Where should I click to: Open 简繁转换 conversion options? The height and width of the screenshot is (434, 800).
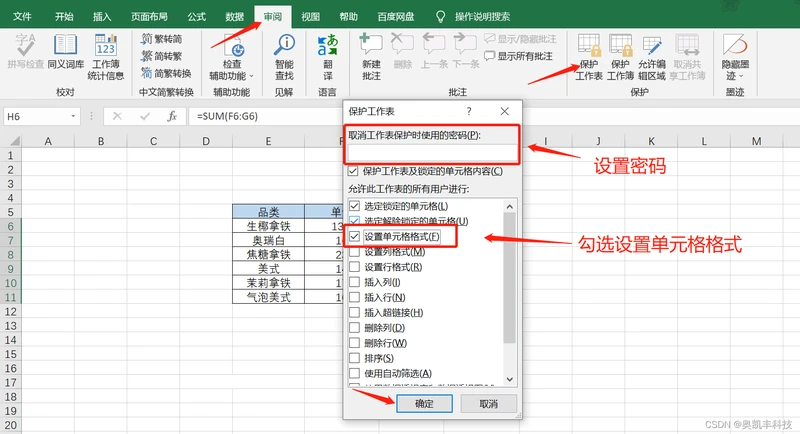click(166, 73)
